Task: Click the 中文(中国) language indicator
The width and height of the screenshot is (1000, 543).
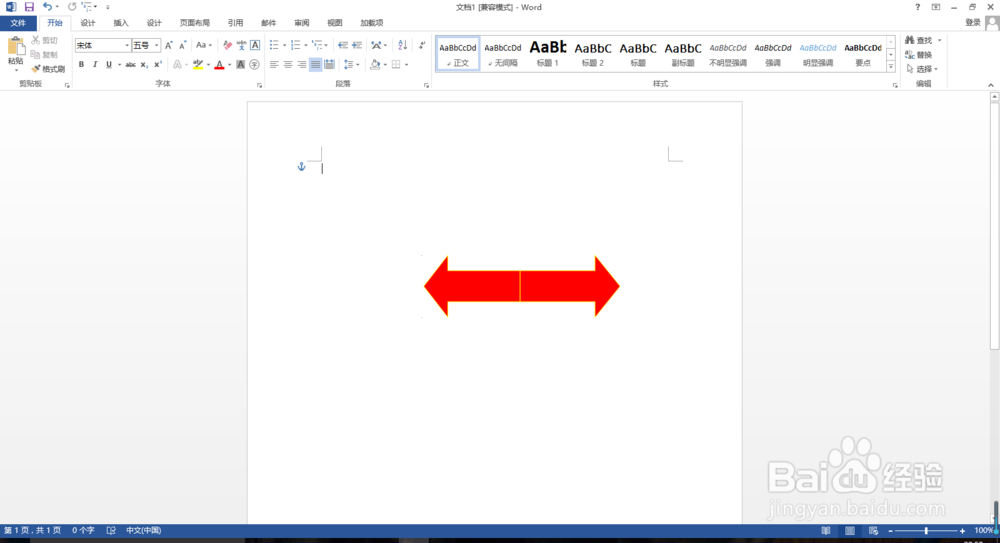Action: point(143,531)
